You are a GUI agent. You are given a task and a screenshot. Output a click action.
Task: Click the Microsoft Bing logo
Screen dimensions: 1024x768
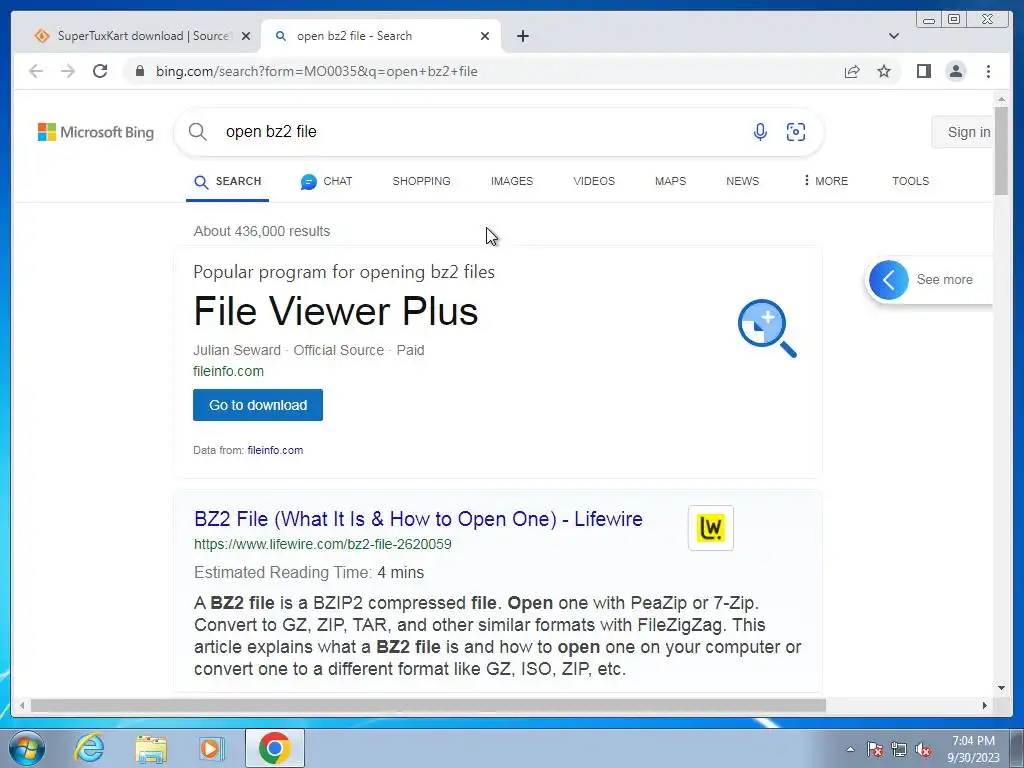click(96, 132)
